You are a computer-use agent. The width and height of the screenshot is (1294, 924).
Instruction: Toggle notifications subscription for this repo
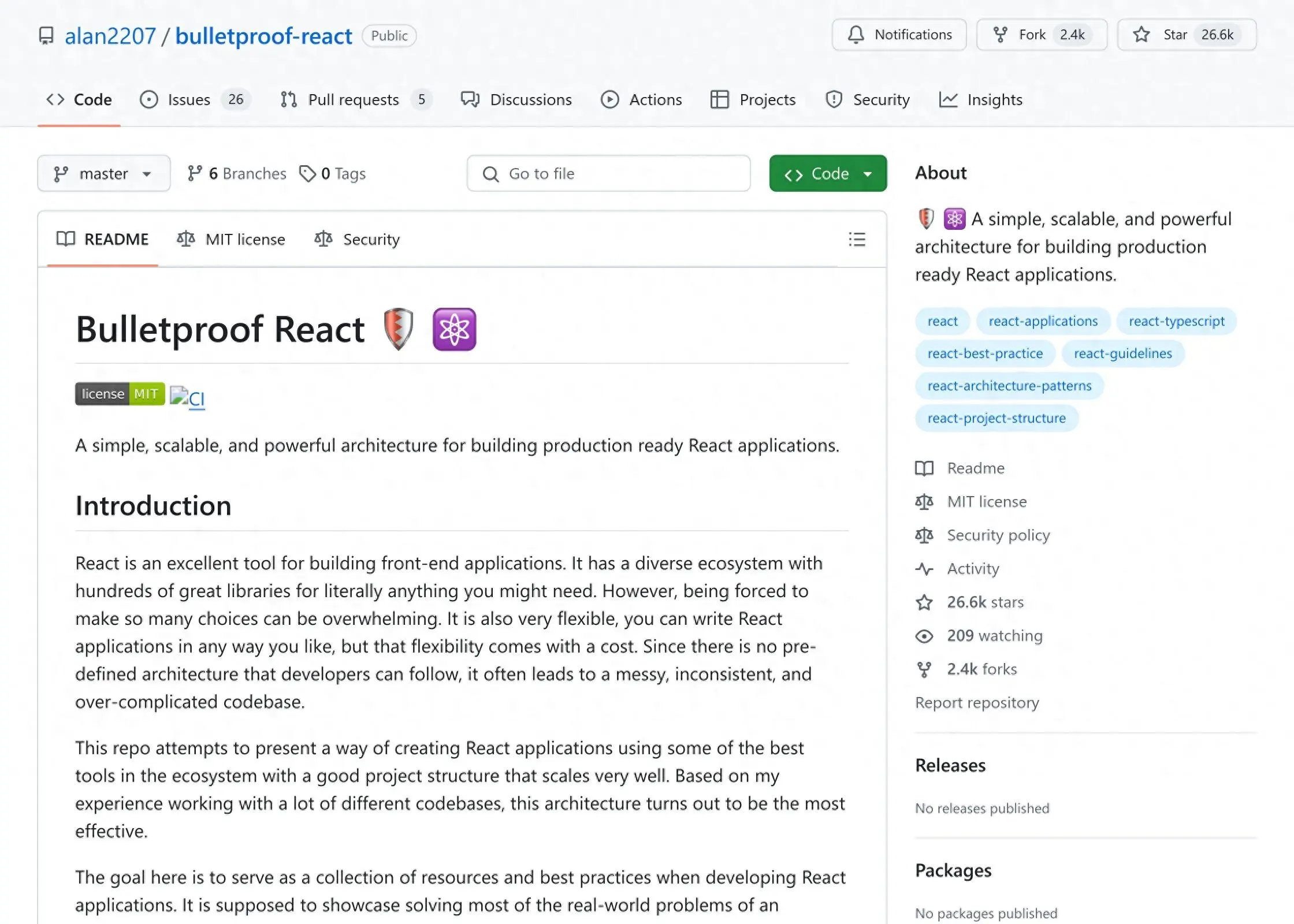(x=899, y=35)
